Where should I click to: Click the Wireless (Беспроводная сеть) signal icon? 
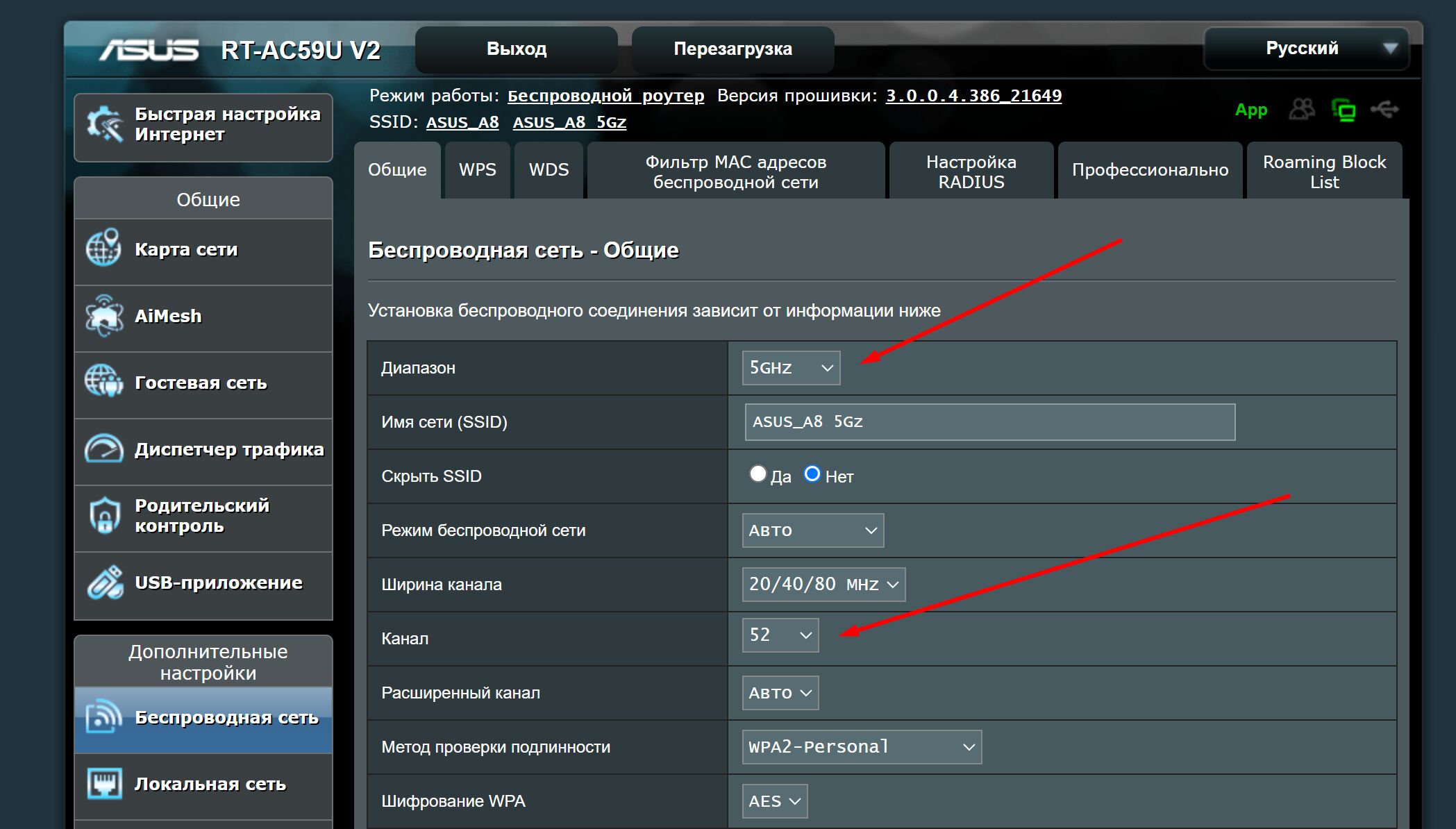pos(103,717)
